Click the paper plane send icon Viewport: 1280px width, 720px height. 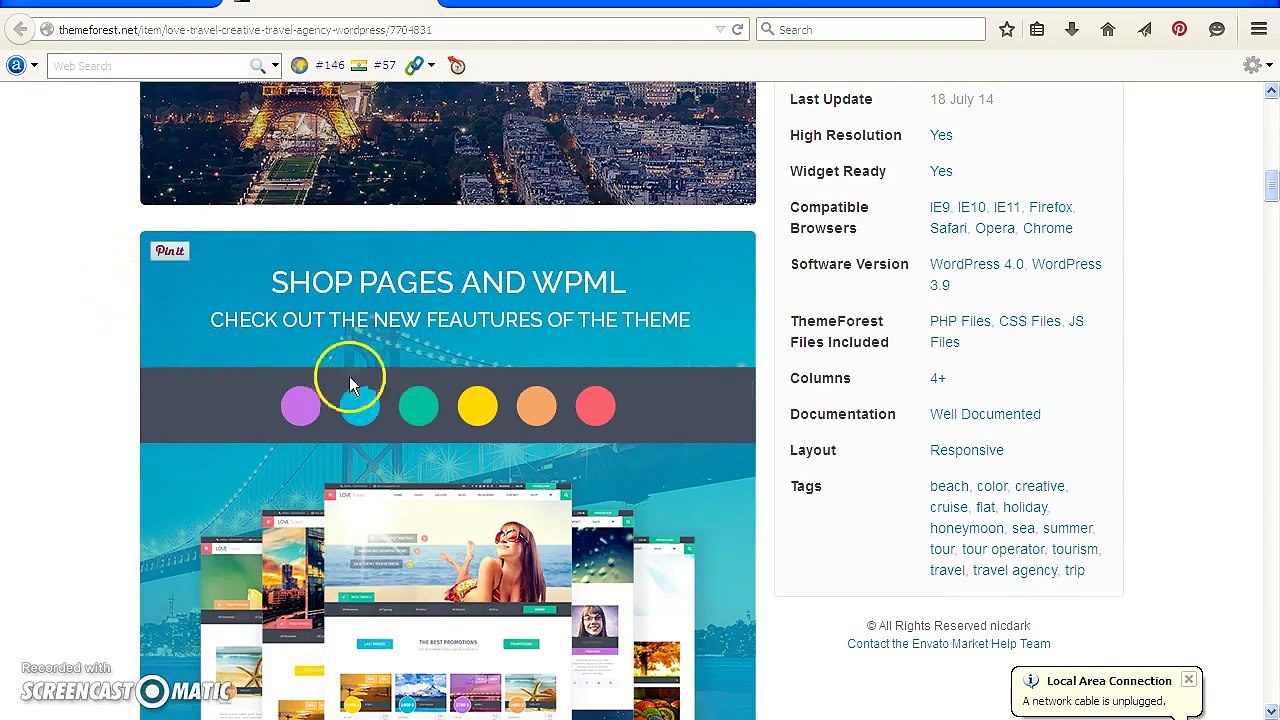[x=1144, y=30]
